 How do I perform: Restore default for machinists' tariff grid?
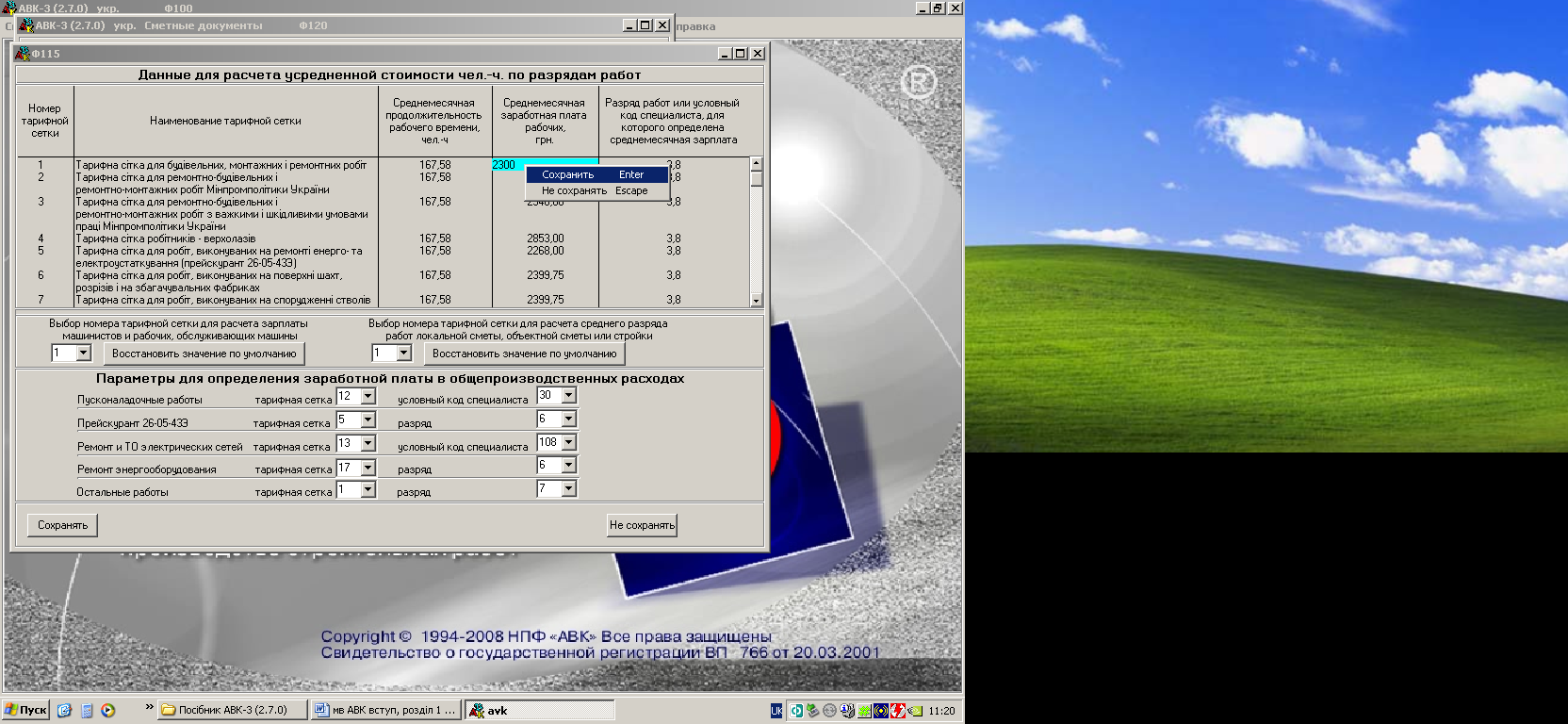tap(204, 354)
